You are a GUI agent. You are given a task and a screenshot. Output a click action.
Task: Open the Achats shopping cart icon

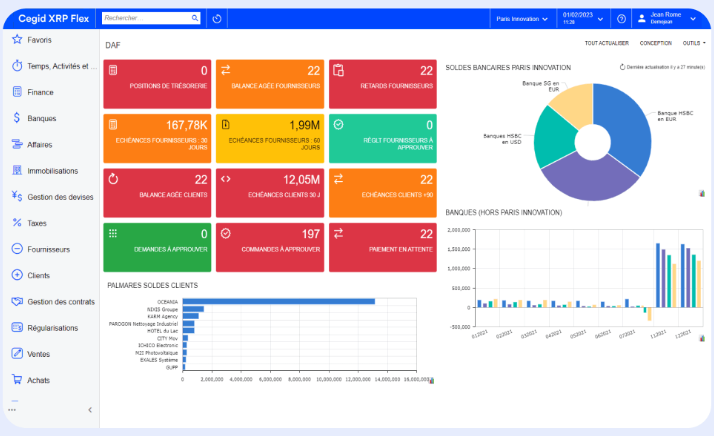[x=17, y=379]
